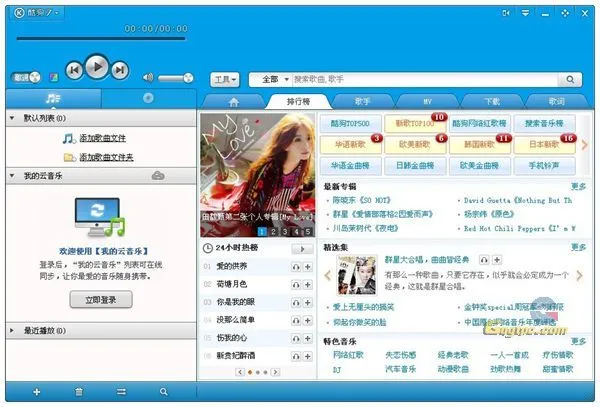Add 荷塘月色 to playlist
This screenshot has height=407, width=600.
(x=308, y=285)
